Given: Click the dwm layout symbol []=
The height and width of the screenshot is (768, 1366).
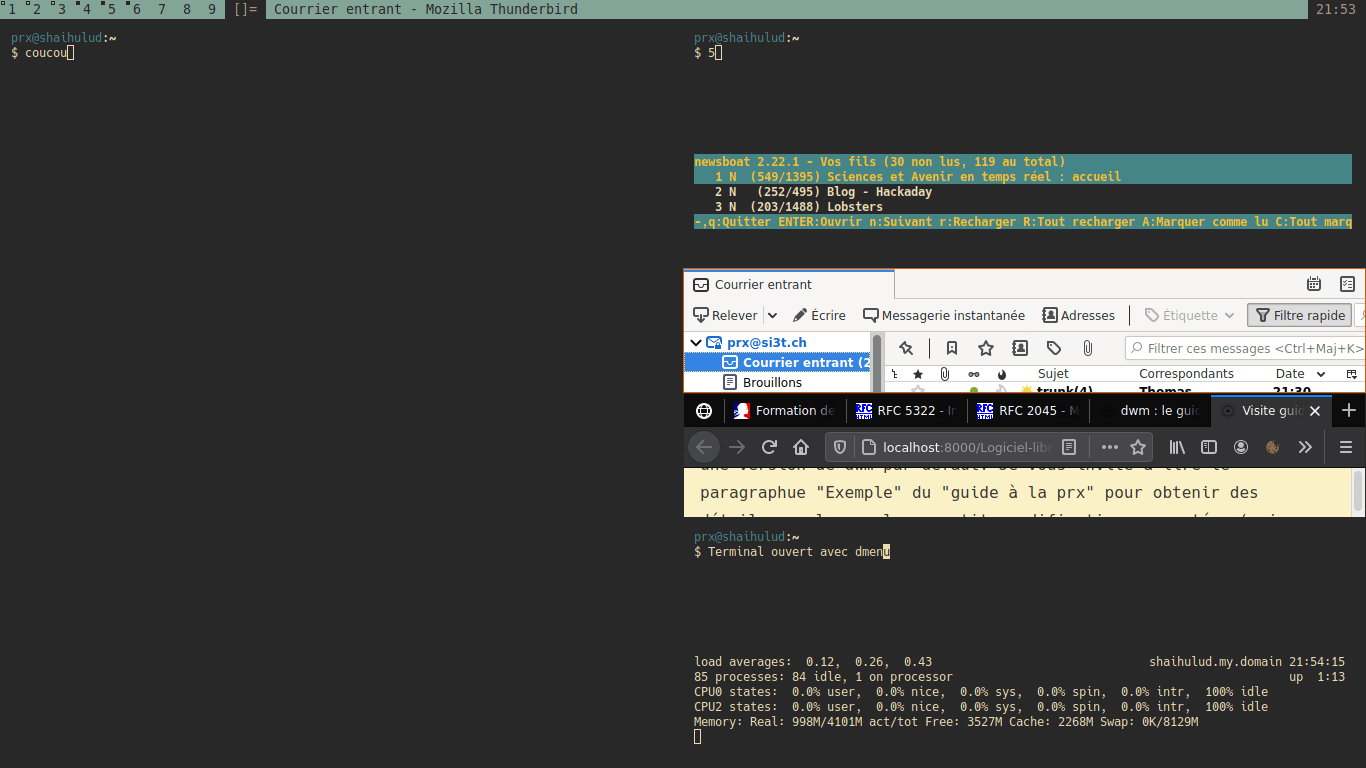Looking at the screenshot, I should click(246, 9).
